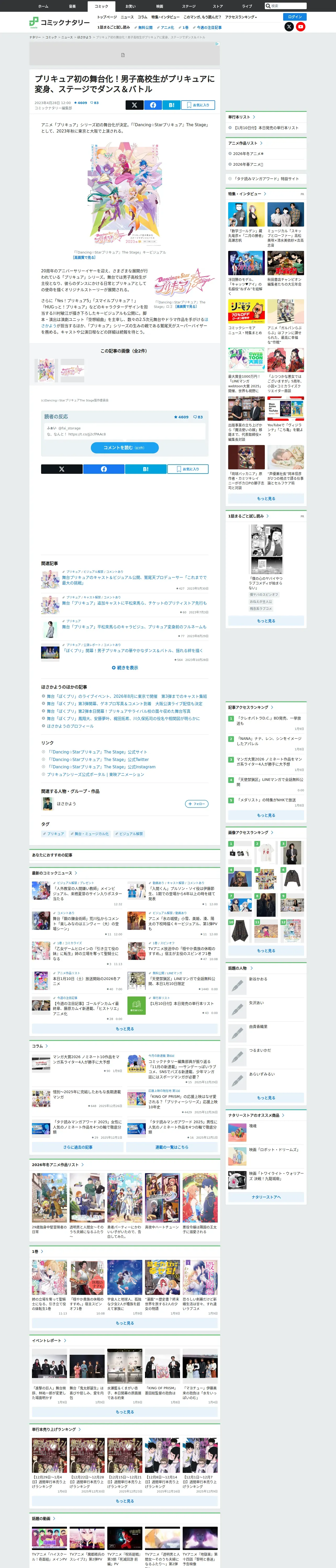The image size is (336, 1568).
Task: Share on Facebook below the article headline
Action: tap(153, 105)
